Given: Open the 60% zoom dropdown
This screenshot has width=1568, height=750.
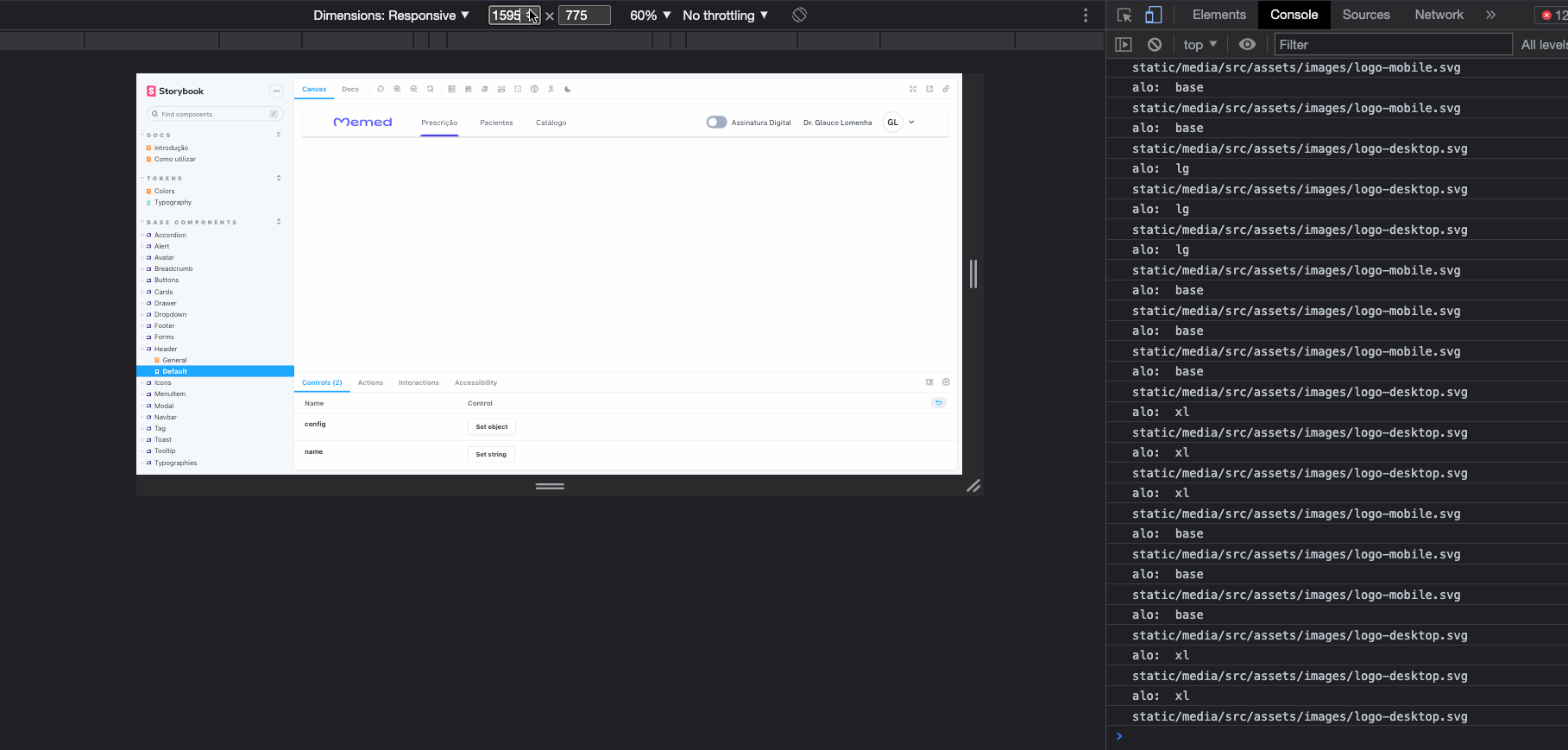Looking at the screenshot, I should click(x=650, y=16).
